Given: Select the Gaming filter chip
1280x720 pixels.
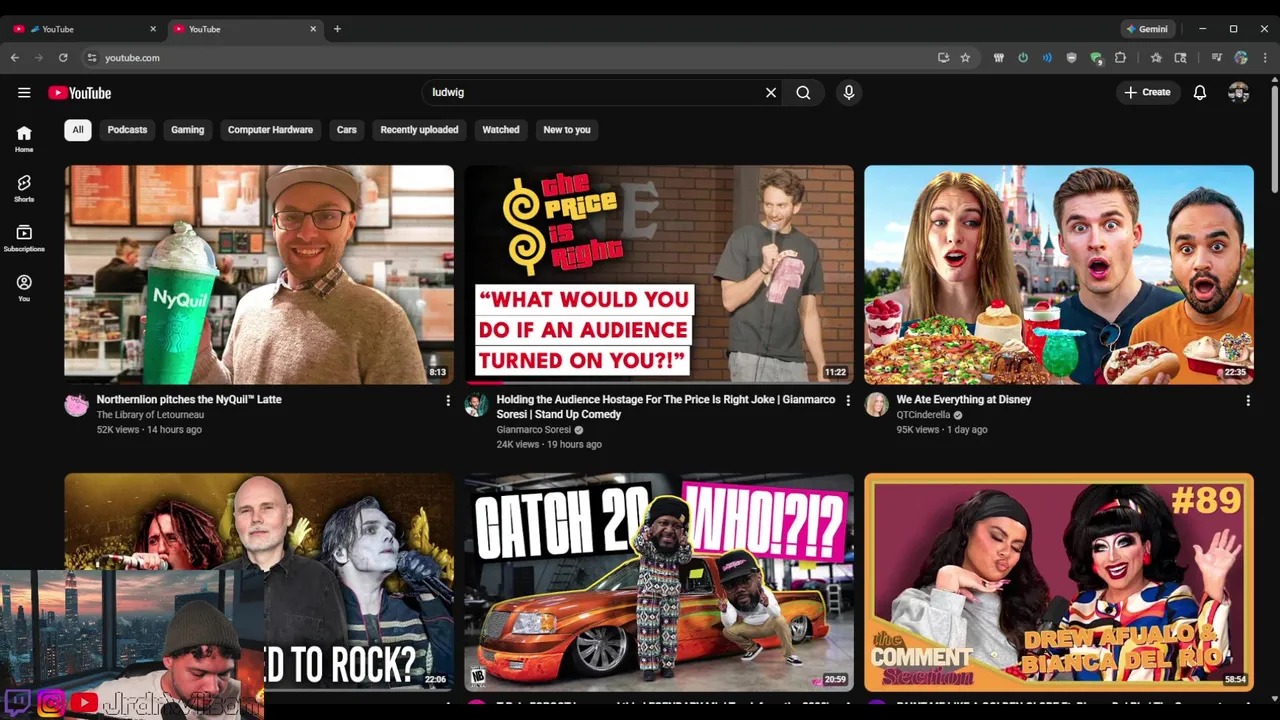Looking at the screenshot, I should click(x=187, y=130).
